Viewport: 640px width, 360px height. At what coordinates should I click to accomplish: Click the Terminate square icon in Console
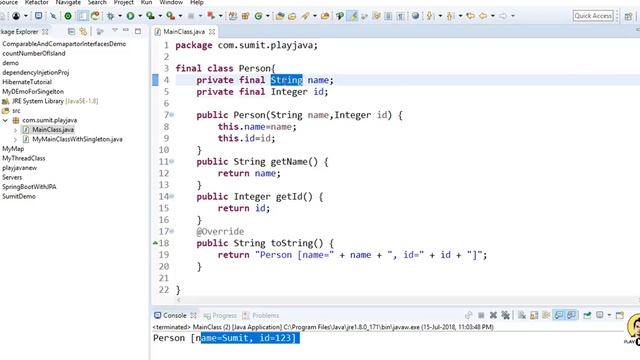click(x=481, y=315)
